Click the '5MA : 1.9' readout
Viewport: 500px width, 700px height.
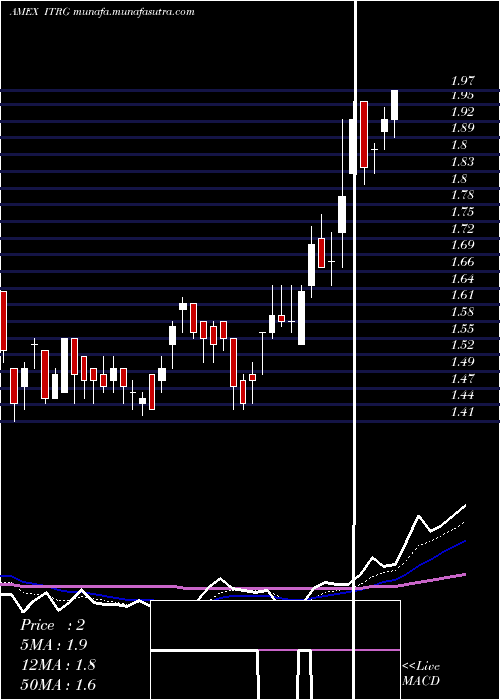pos(54,645)
